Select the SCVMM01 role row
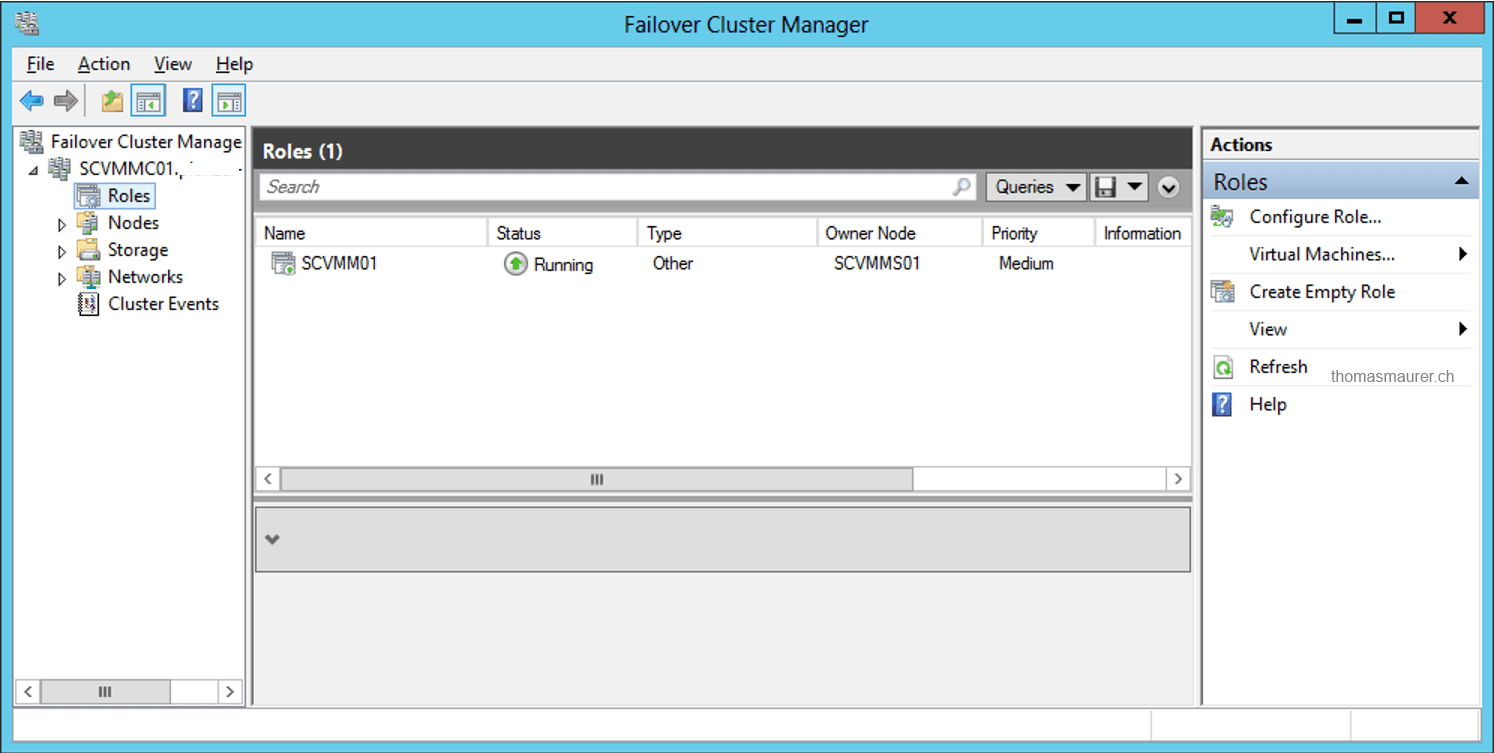The height and width of the screenshot is (753, 1494). pyautogui.click(x=723, y=264)
